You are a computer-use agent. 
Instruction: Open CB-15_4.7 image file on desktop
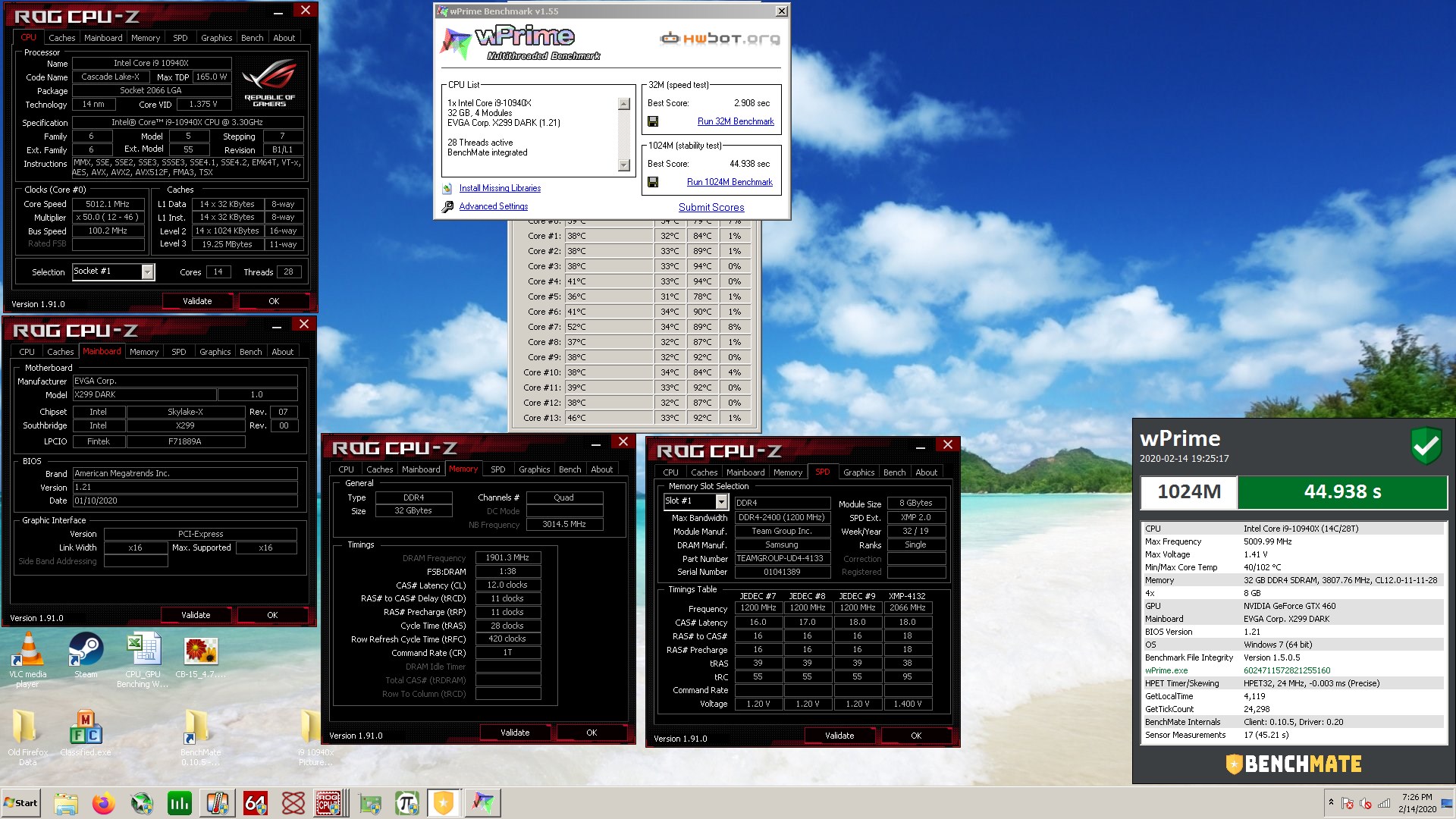pyautogui.click(x=201, y=655)
